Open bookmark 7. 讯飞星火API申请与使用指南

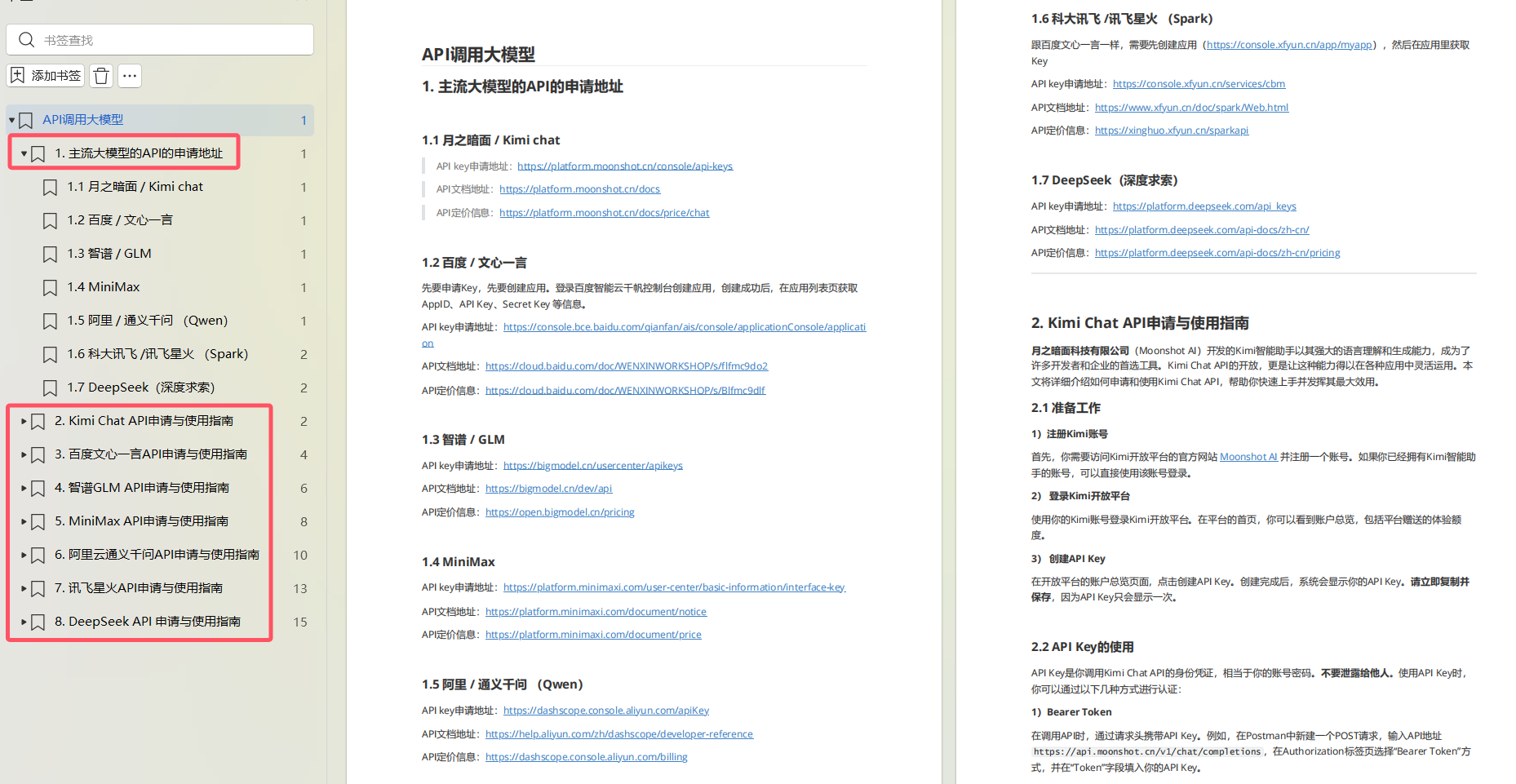point(139,588)
